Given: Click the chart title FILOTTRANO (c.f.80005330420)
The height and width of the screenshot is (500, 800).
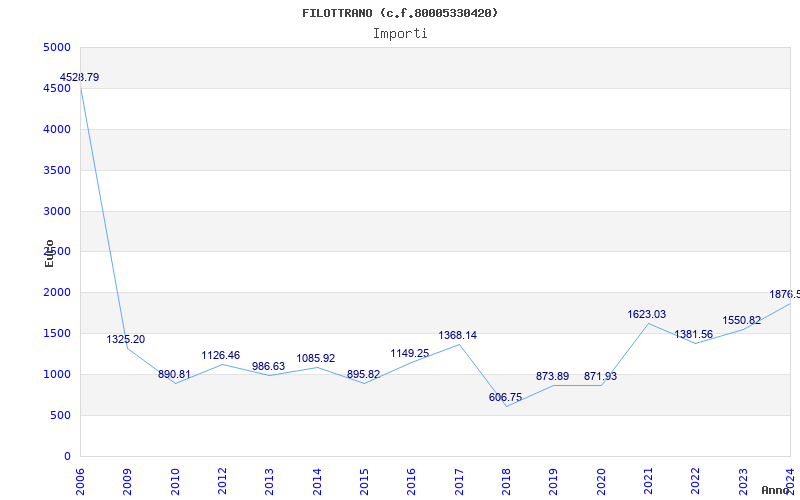Looking at the screenshot, I should 400,13.
